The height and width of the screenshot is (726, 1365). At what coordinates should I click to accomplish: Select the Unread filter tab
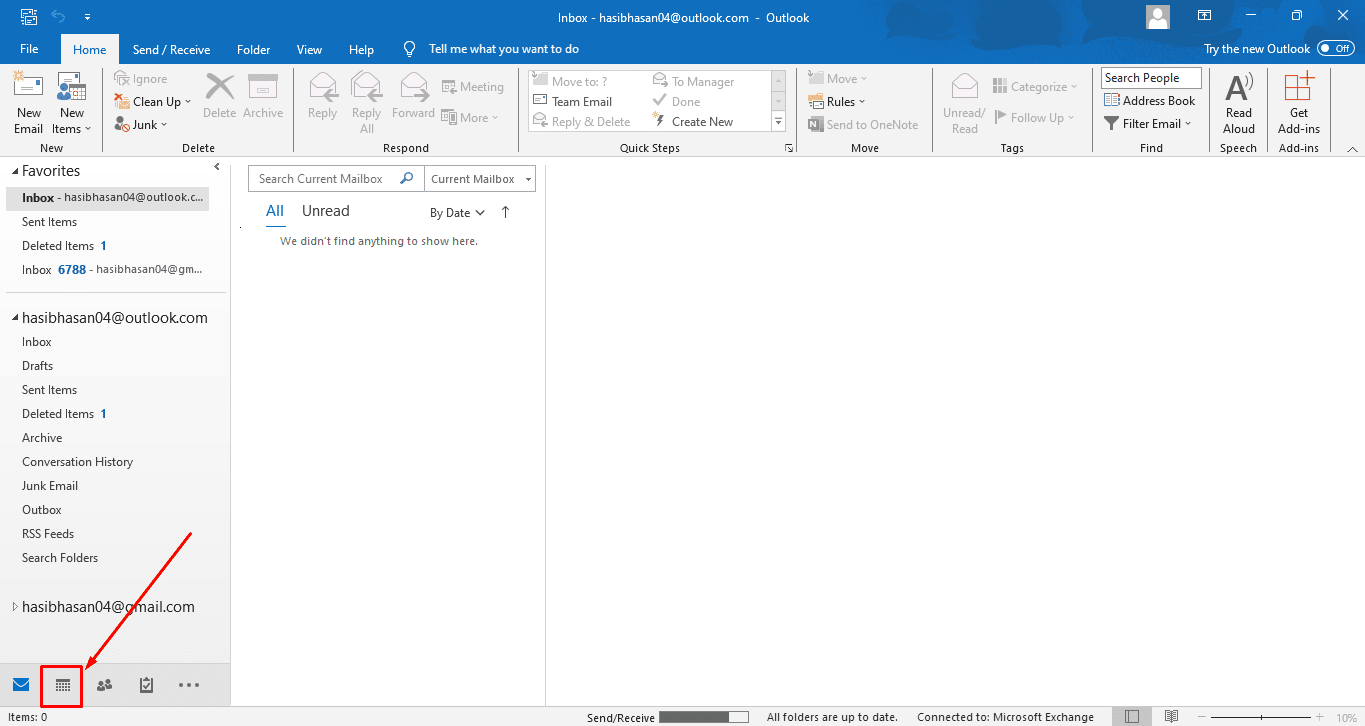[326, 211]
